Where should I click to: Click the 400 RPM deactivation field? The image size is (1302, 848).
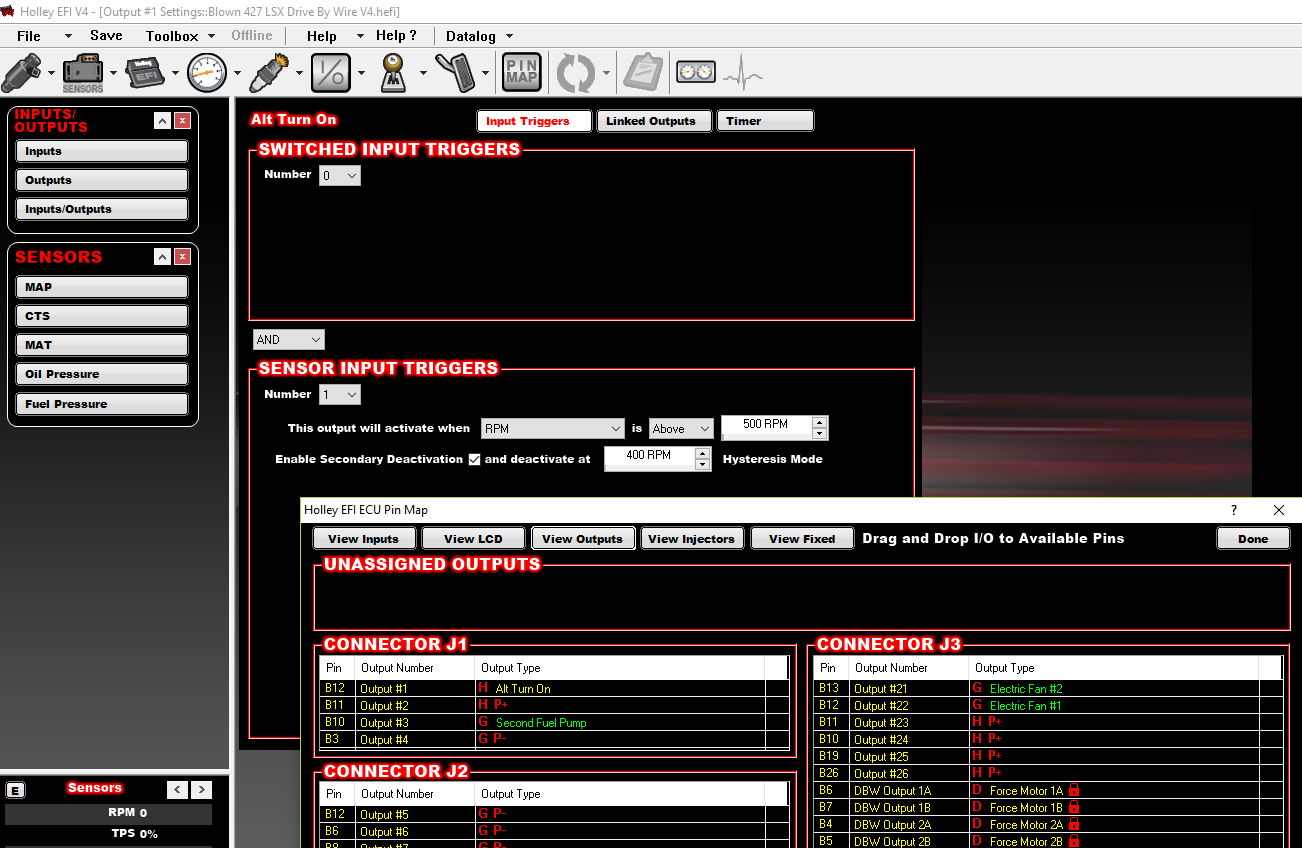650,459
